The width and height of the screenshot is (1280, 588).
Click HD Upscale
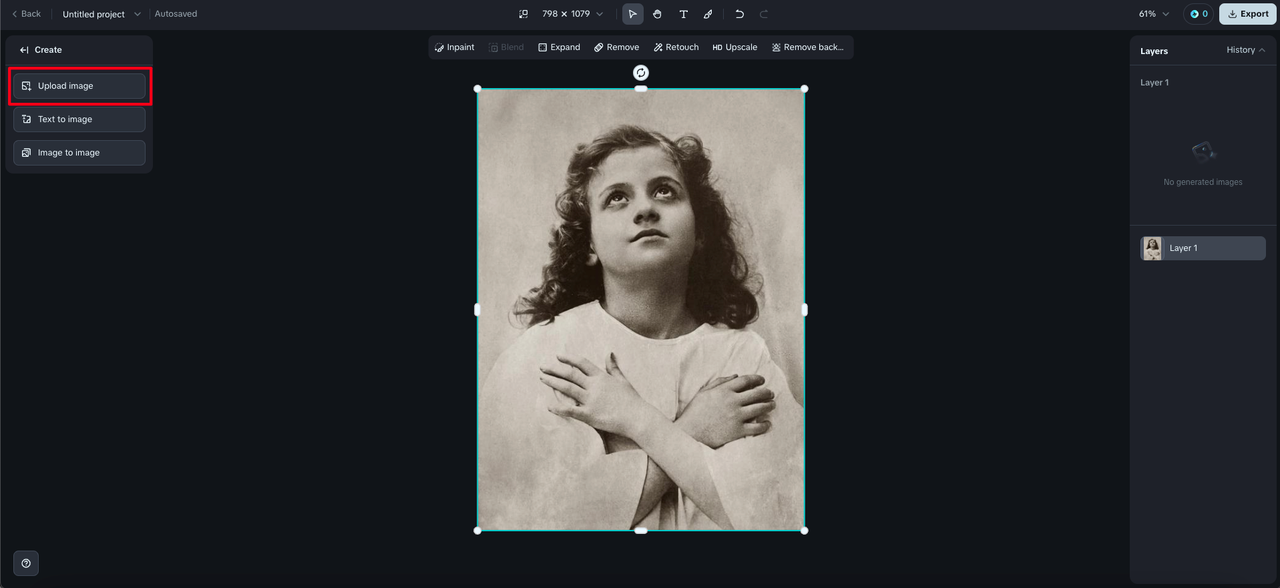735,47
